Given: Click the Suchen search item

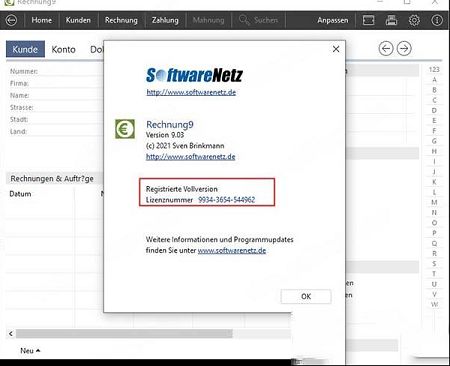Looking at the screenshot, I should [258, 20].
